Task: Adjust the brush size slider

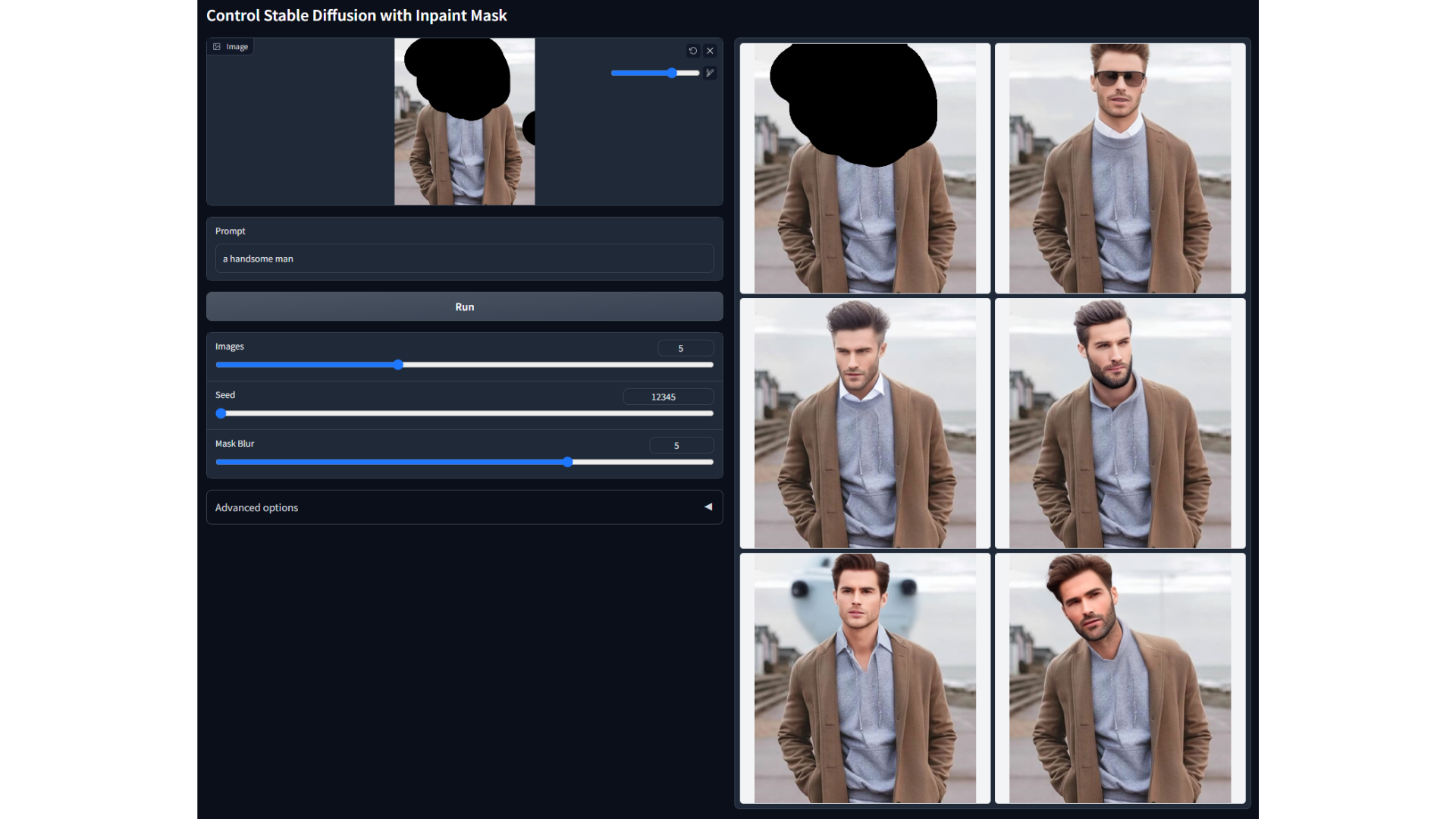Action: 655,73
